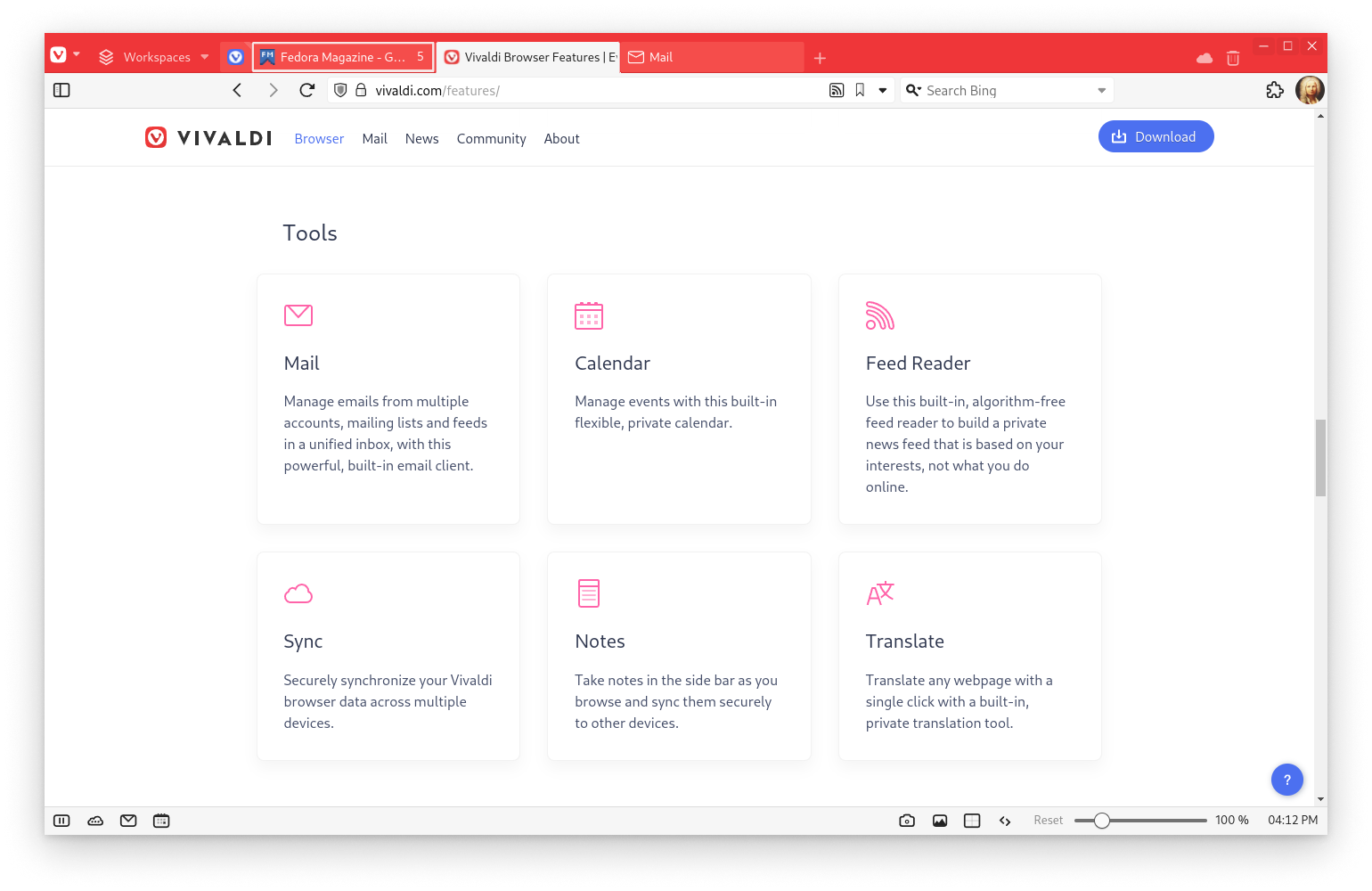Click the blue Download button
Screen dimensions: 1372x891
(x=1156, y=136)
